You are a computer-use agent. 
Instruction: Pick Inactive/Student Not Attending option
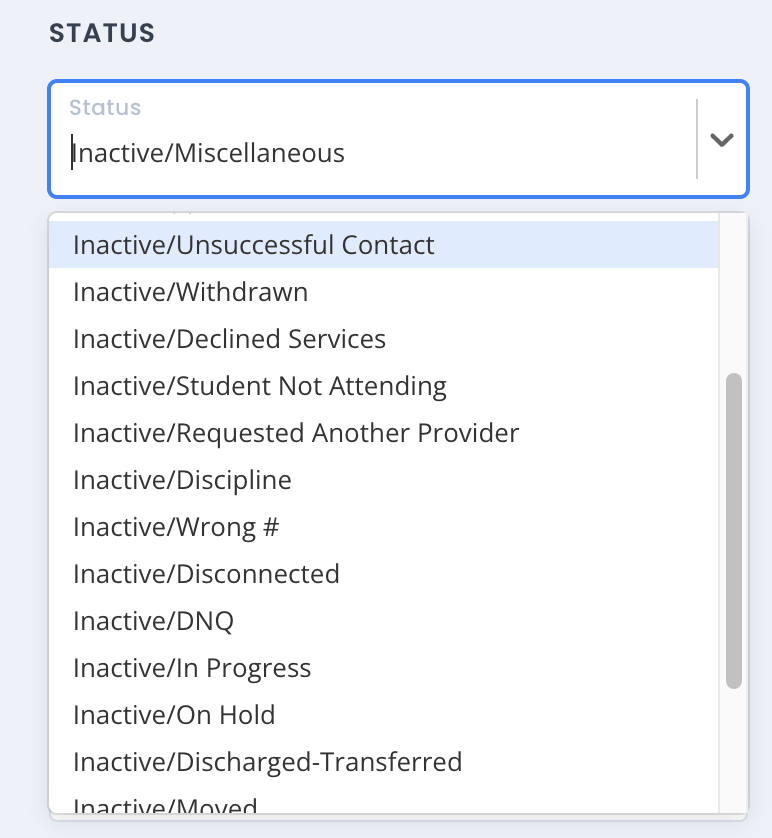(260, 386)
